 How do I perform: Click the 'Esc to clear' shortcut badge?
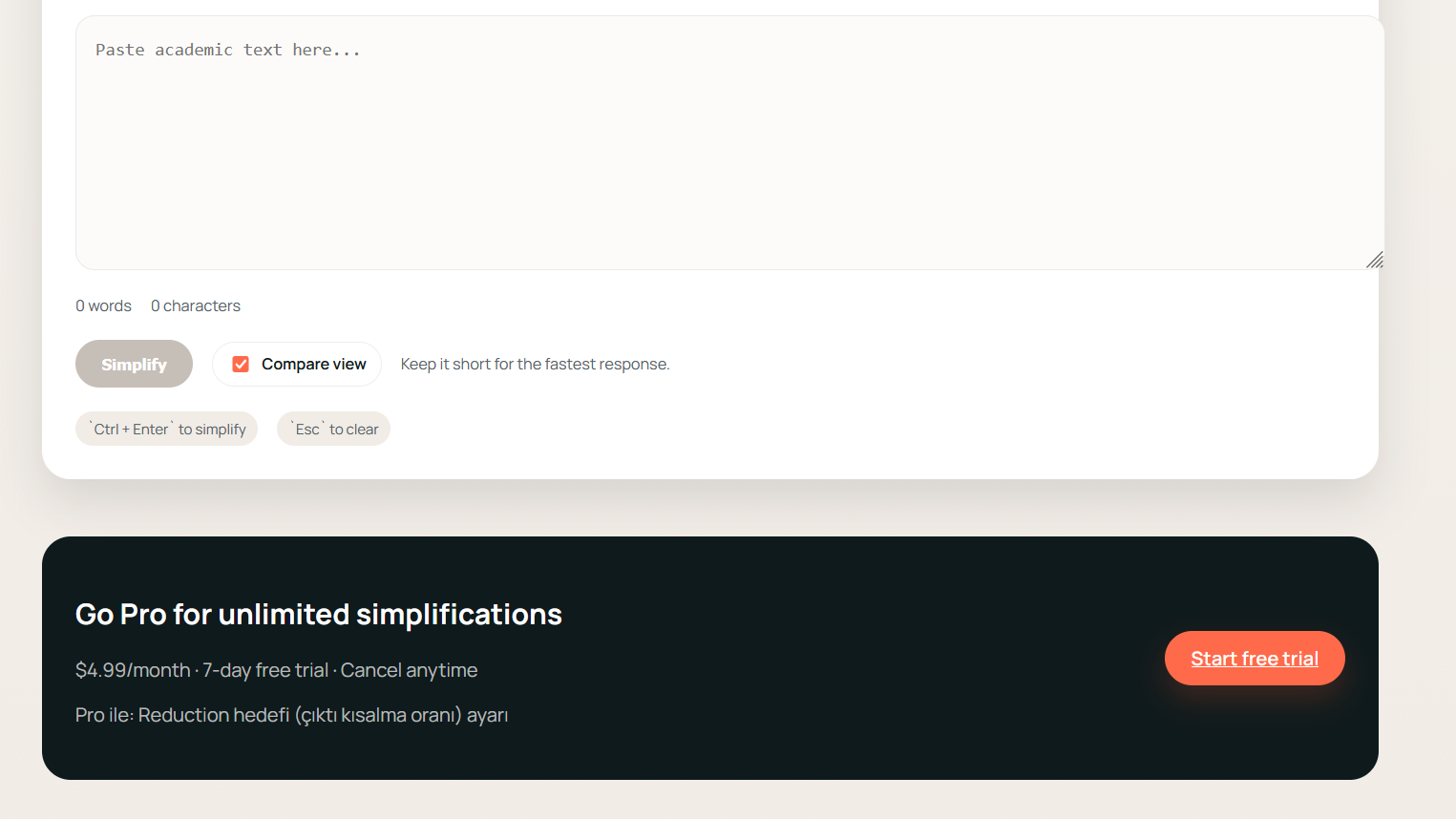pos(333,429)
